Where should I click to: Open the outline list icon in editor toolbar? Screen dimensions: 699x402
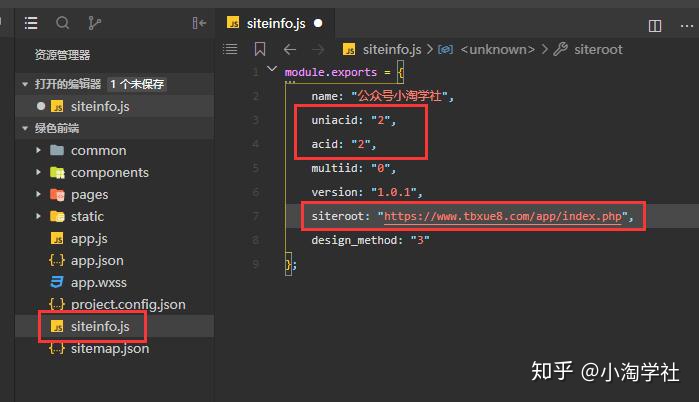[230, 49]
